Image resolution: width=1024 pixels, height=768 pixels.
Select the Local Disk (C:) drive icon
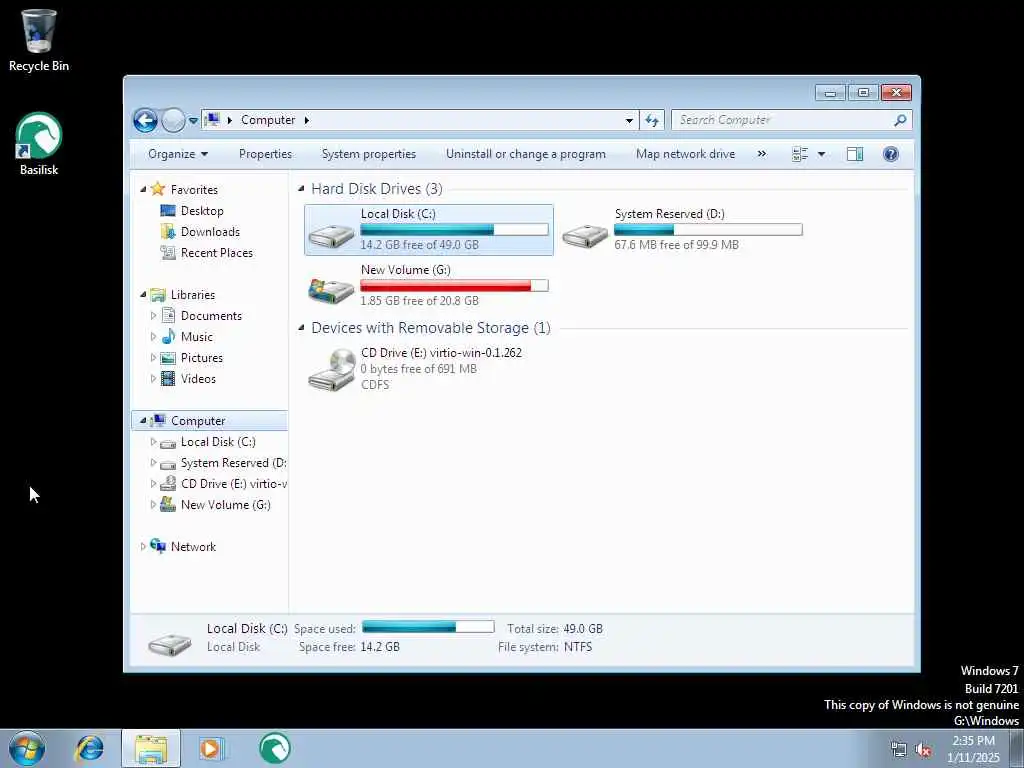point(331,234)
